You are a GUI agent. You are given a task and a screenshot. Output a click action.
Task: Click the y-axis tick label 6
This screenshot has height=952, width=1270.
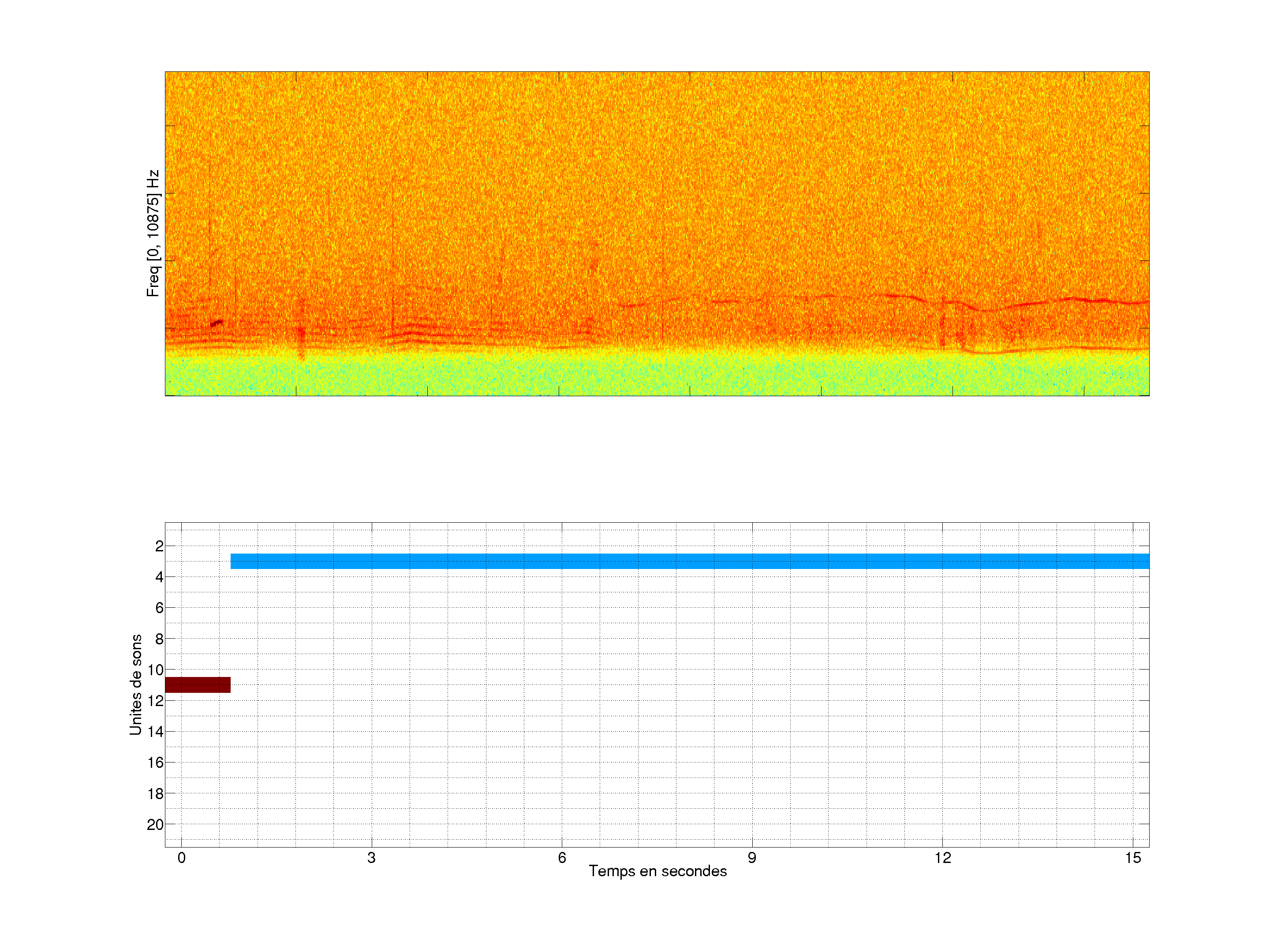coord(159,608)
